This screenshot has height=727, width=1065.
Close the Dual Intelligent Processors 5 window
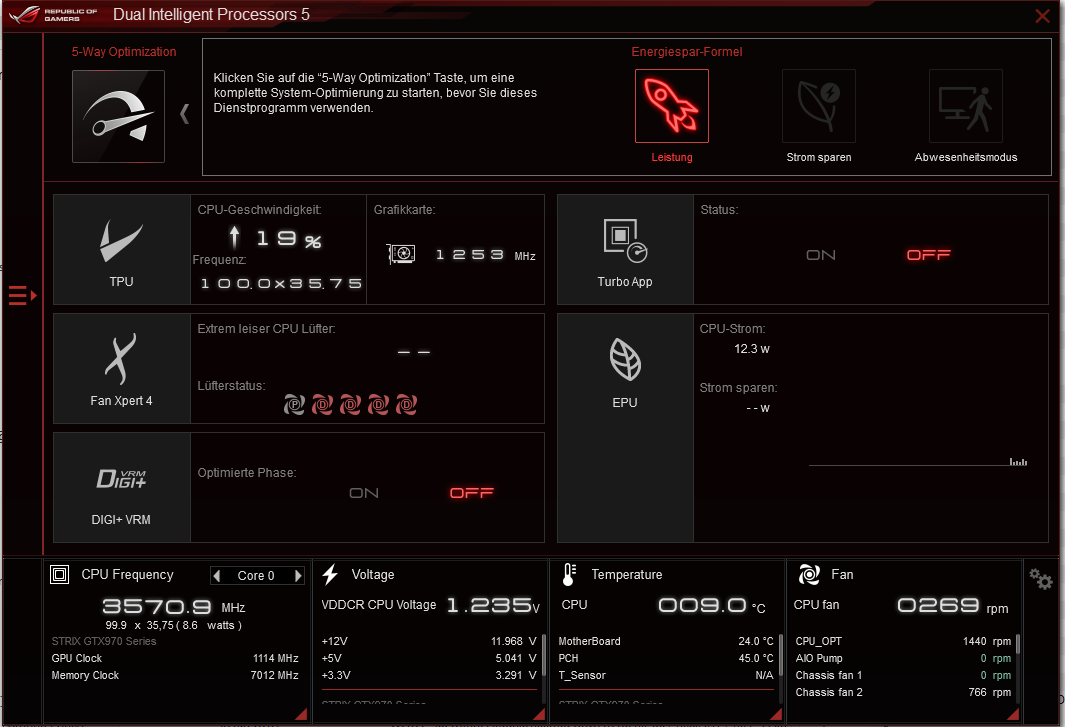[1042, 16]
